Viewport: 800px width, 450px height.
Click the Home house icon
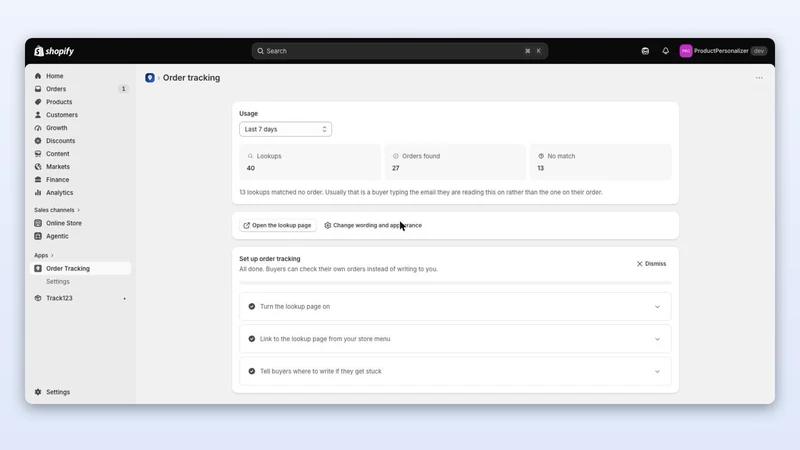pyautogui.click(x=38, y=76)
